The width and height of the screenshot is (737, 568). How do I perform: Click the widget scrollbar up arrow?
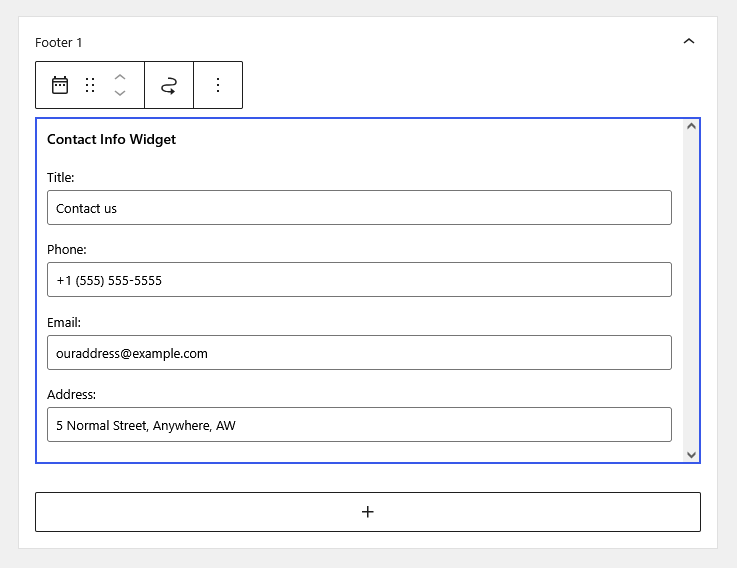click(690, 126)
